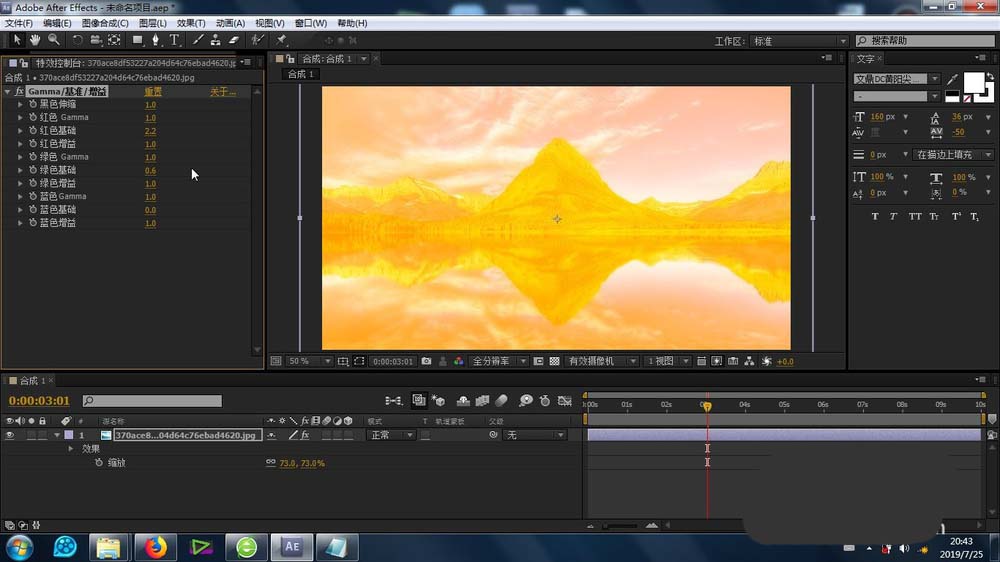
Task: Activate the Horizontal Type tool
Action: 174,40
